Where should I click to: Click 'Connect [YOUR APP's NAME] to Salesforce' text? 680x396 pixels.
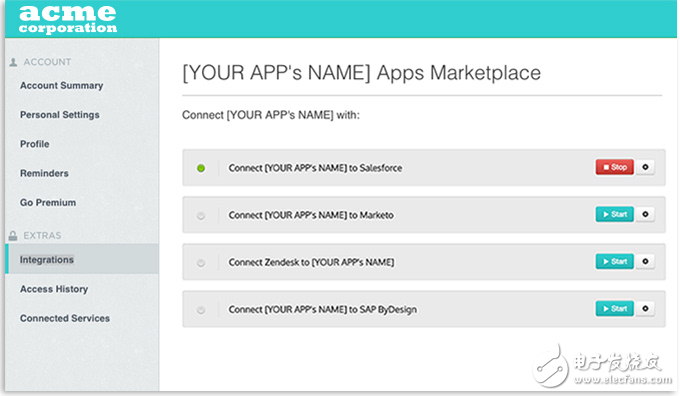(x=315, y=168)
